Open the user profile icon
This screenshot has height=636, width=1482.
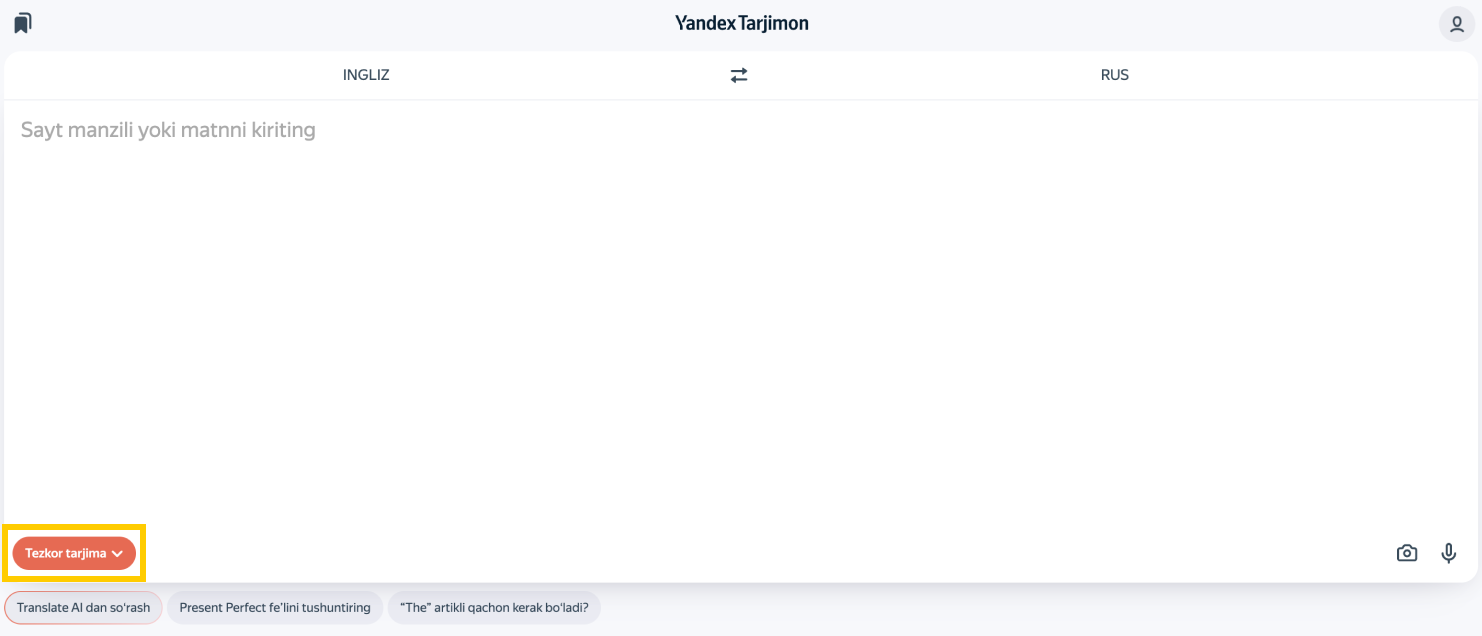pos(1457,23)
